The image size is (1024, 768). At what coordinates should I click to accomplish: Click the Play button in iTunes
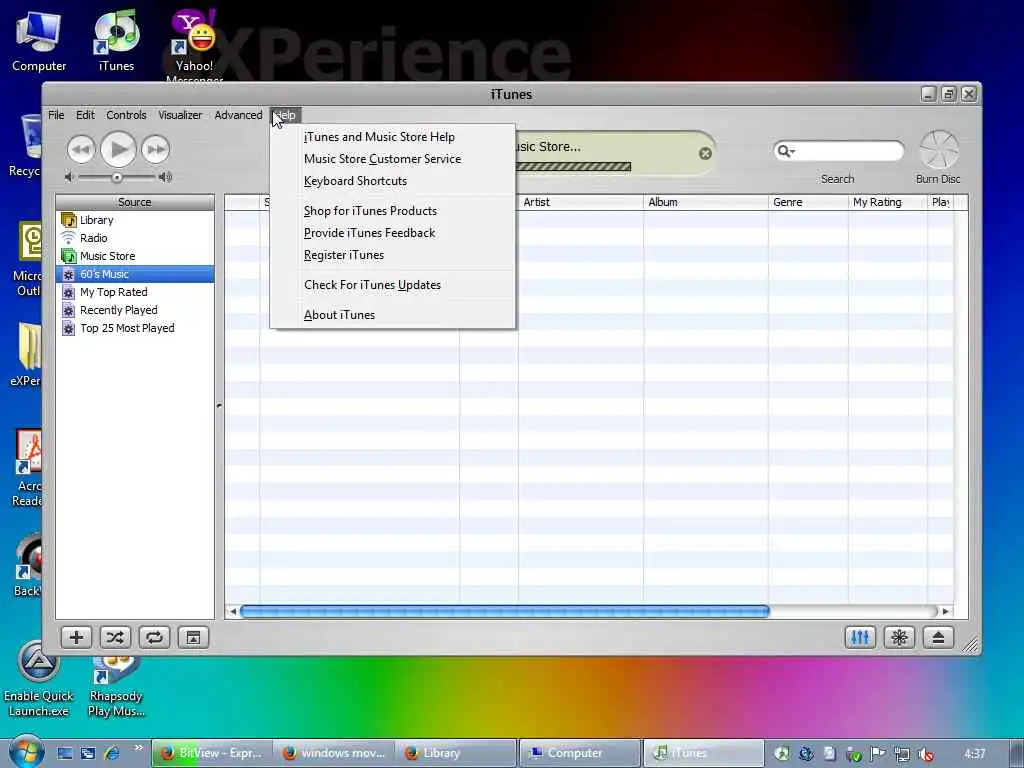118,150
